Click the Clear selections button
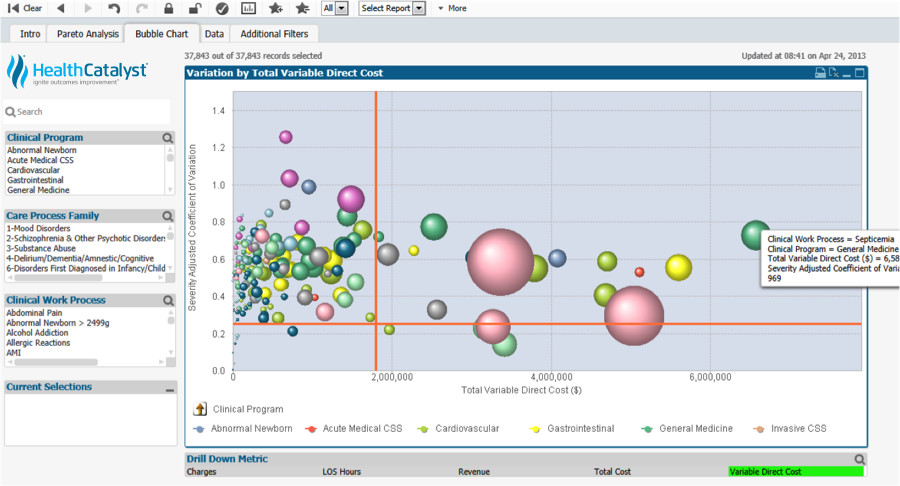Screen dimensions: 900x486 pos(25,8)
